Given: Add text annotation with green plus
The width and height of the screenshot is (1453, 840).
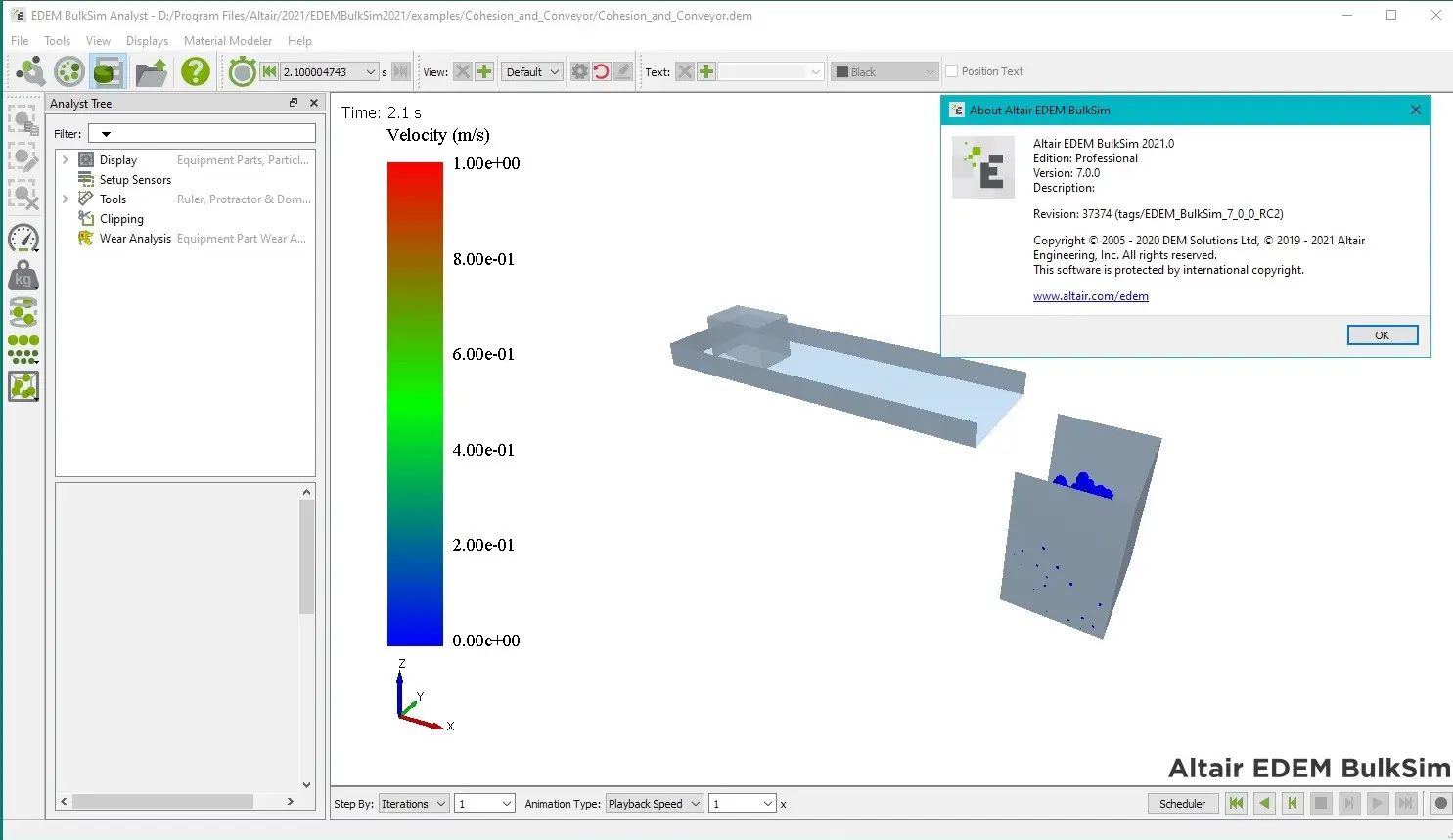Looking at the screenshot, I should 706,71.
